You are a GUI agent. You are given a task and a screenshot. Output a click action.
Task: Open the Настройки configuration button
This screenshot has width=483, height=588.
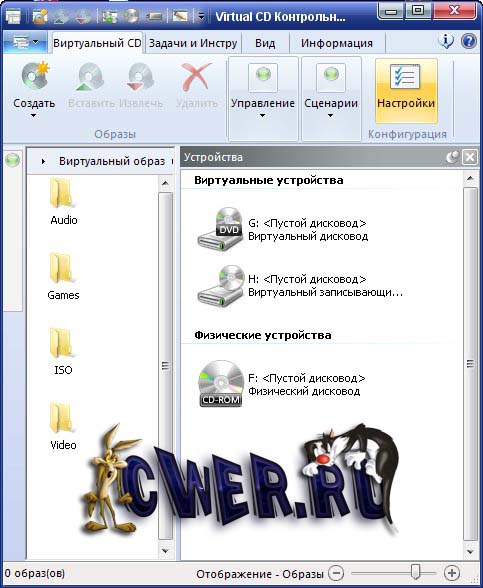tap(406, 90)
